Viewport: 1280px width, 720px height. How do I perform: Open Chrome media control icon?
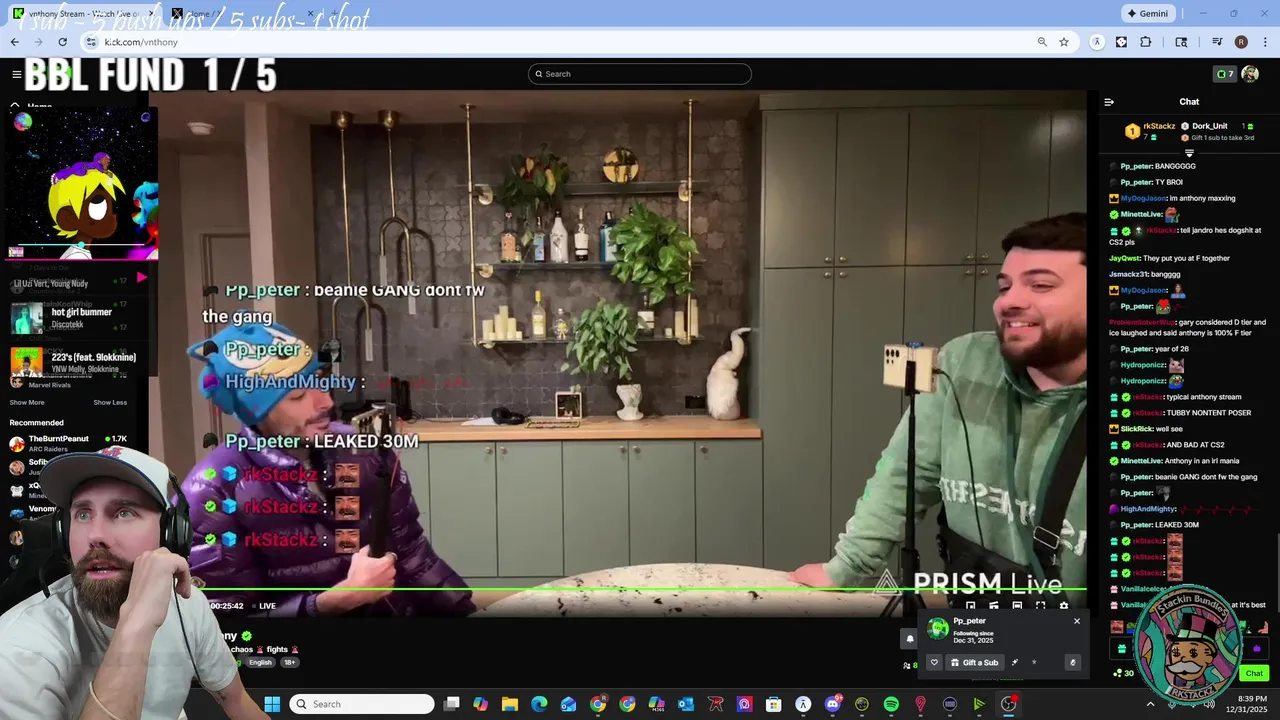pyautogui.click(x=1217, y=42)
